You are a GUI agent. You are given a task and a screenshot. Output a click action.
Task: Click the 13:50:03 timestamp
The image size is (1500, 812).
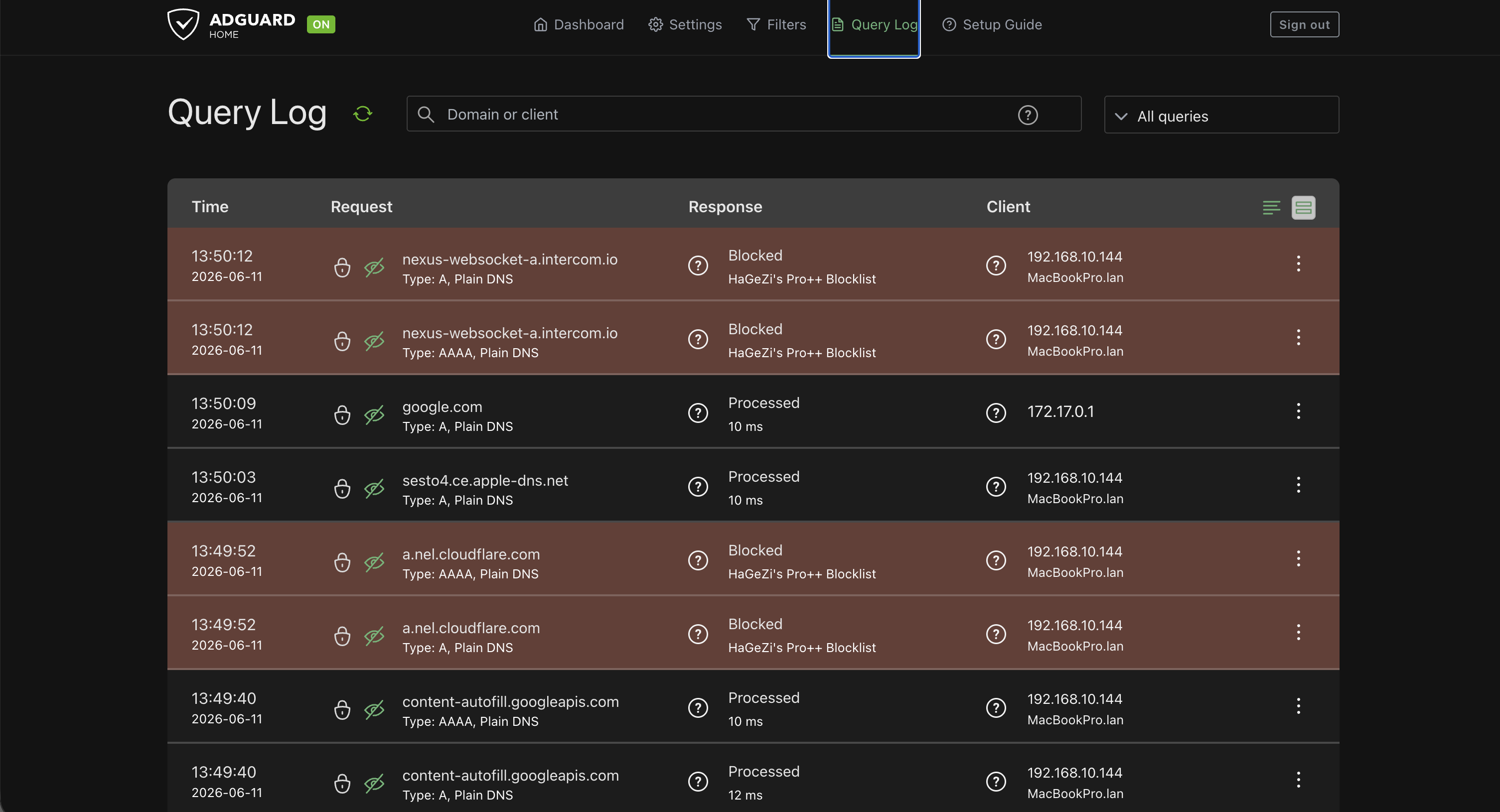(224, 477)
